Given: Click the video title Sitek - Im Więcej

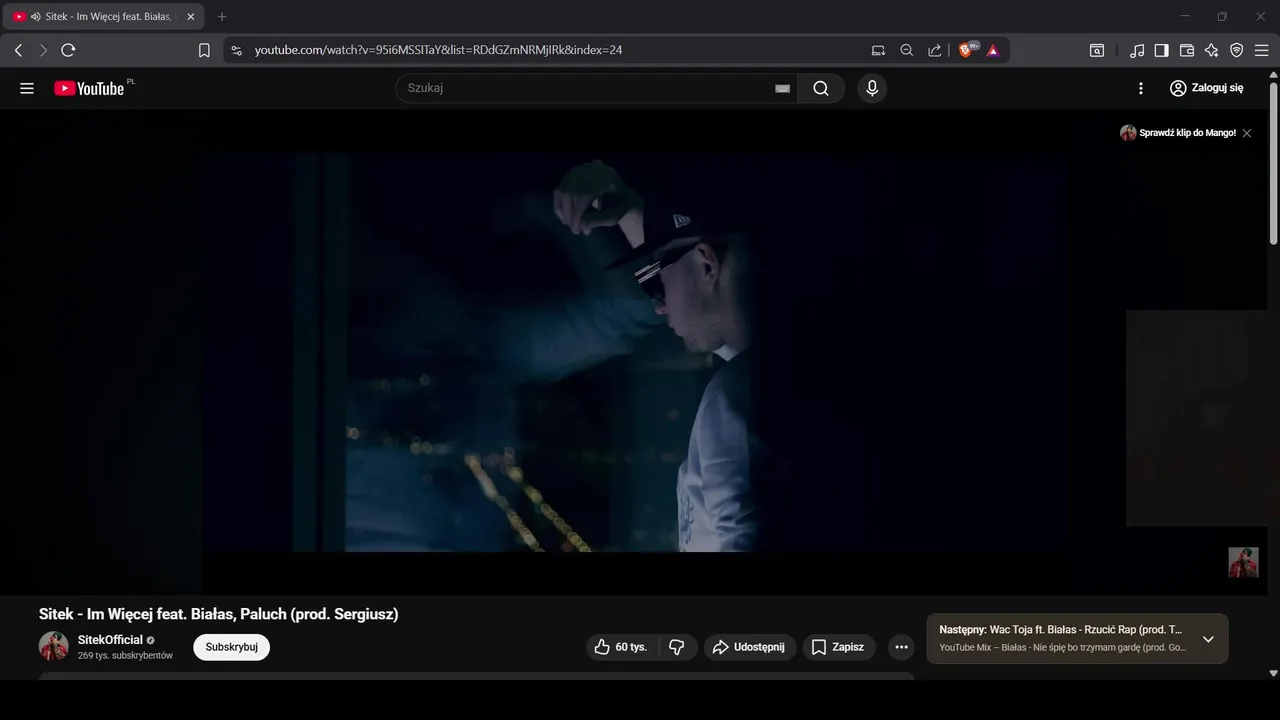Looking at the screenshot, I should click(x=218, y=614).
